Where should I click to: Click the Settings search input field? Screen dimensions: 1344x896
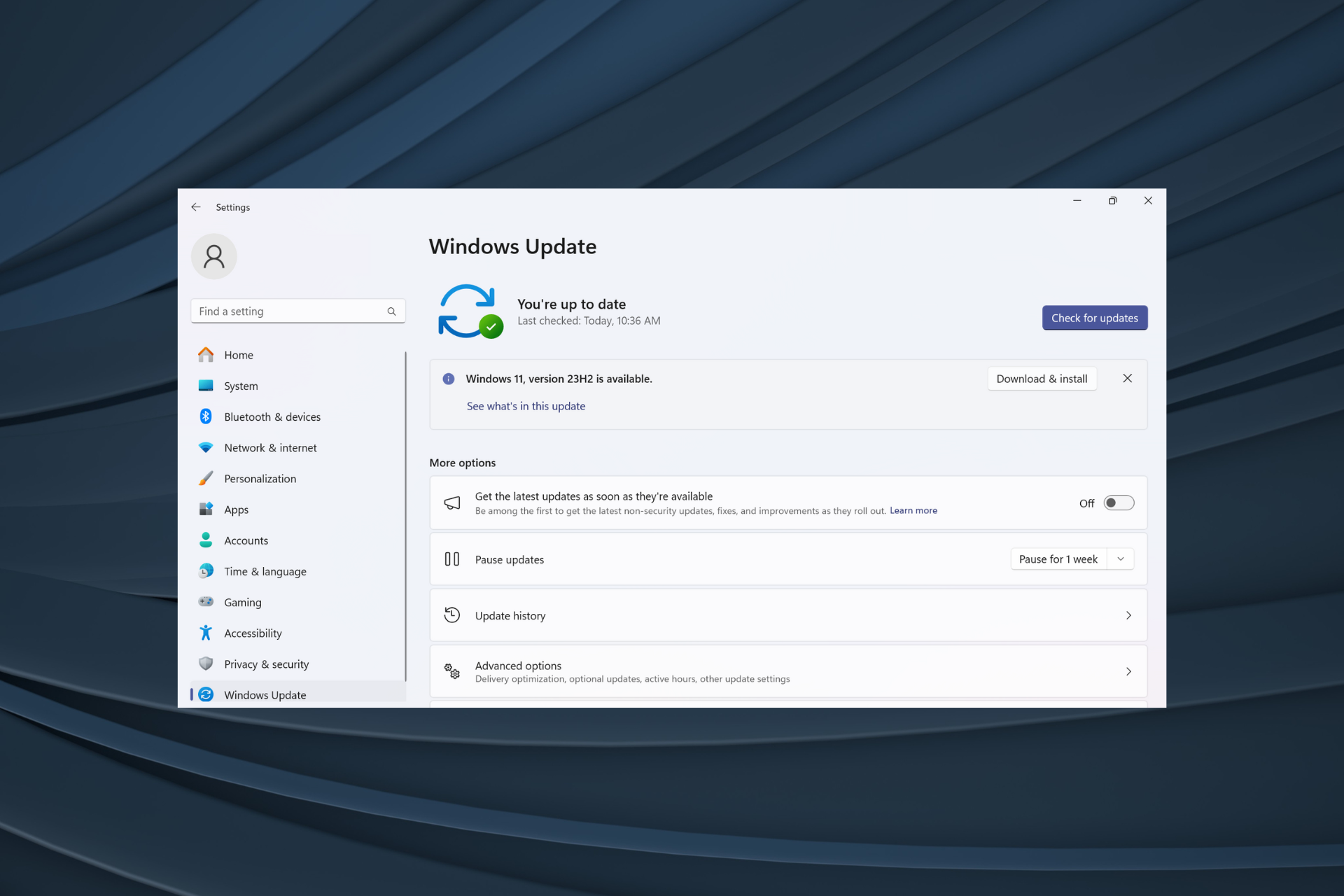(294, 311)
